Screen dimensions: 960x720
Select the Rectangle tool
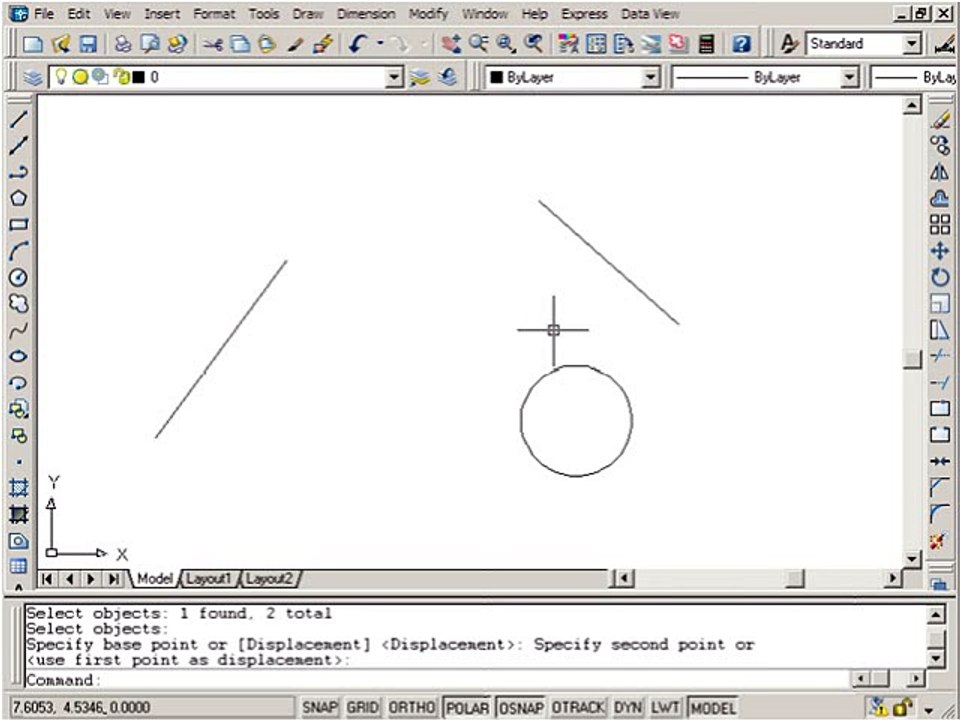(18, 225)
